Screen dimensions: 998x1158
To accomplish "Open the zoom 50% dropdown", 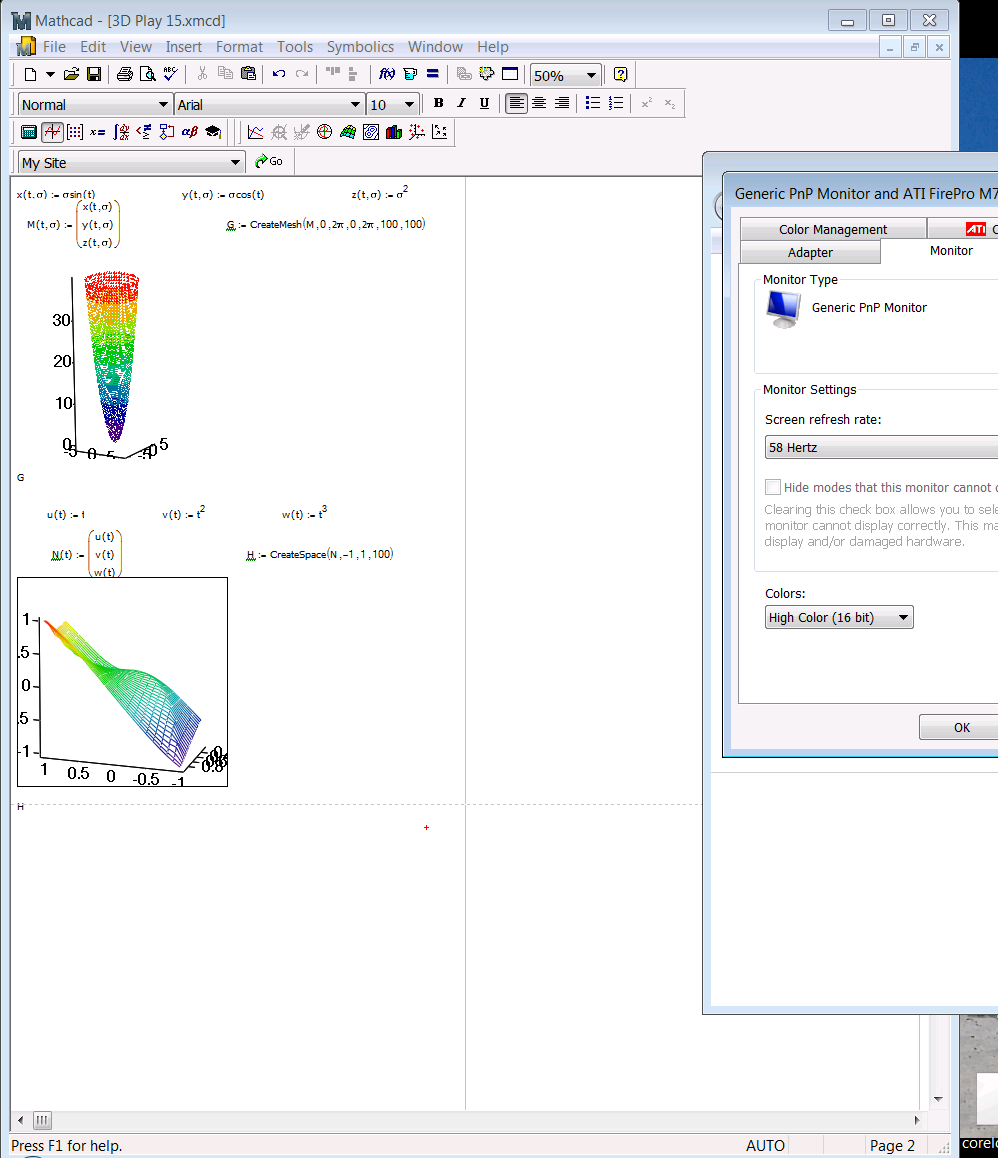I will [x=591, y=75].
